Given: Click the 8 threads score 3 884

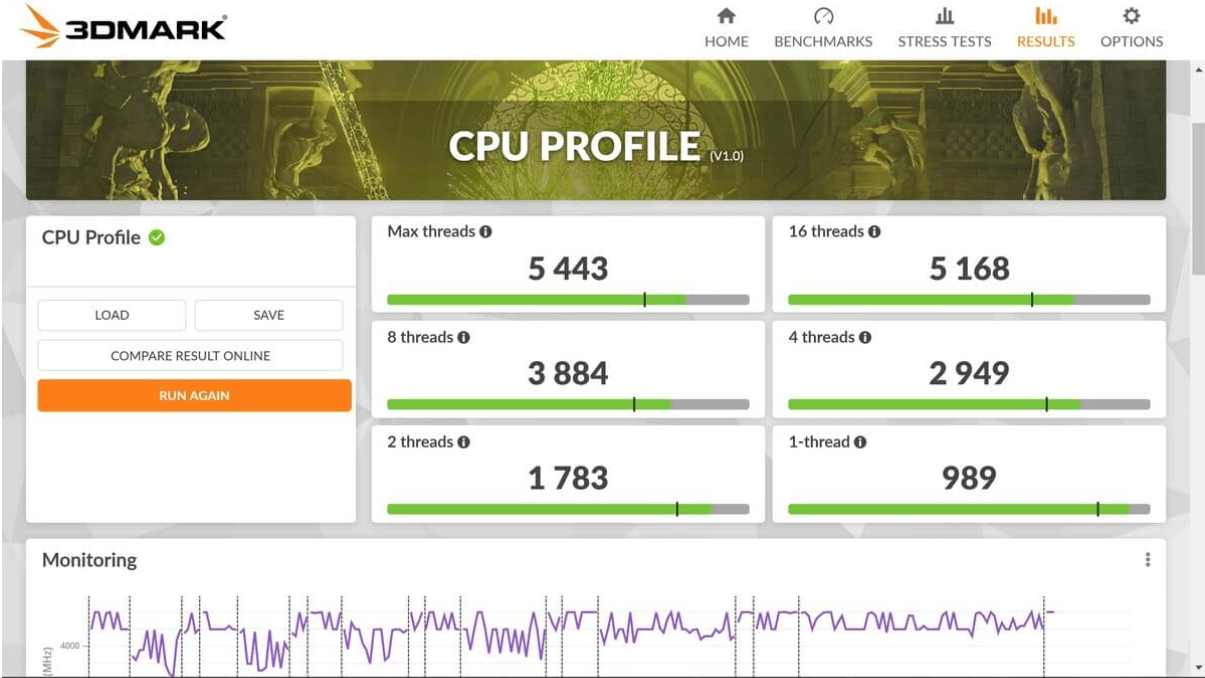Looking at the screenshot, I should [568, 373].
